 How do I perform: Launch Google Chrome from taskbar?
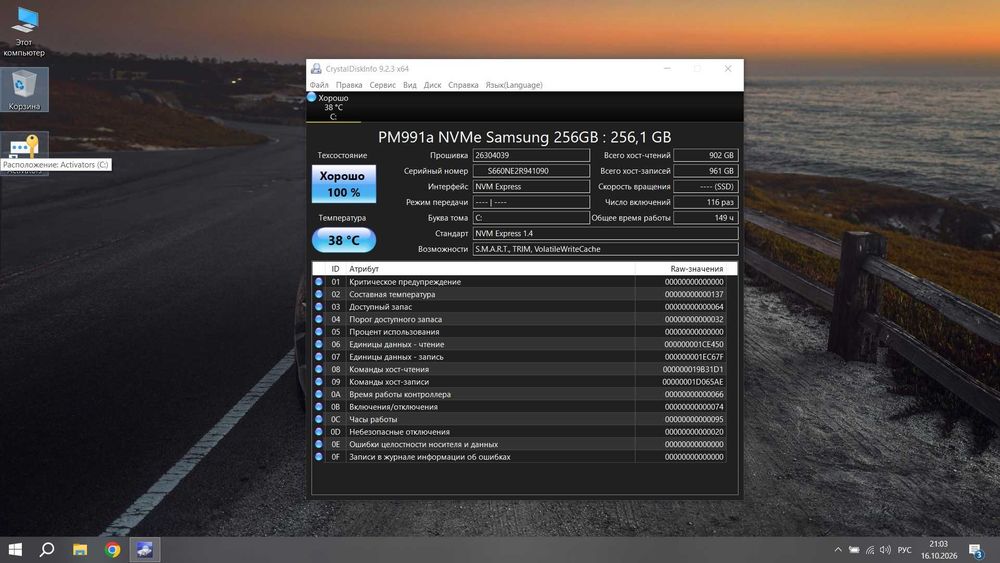click(112, 550)
